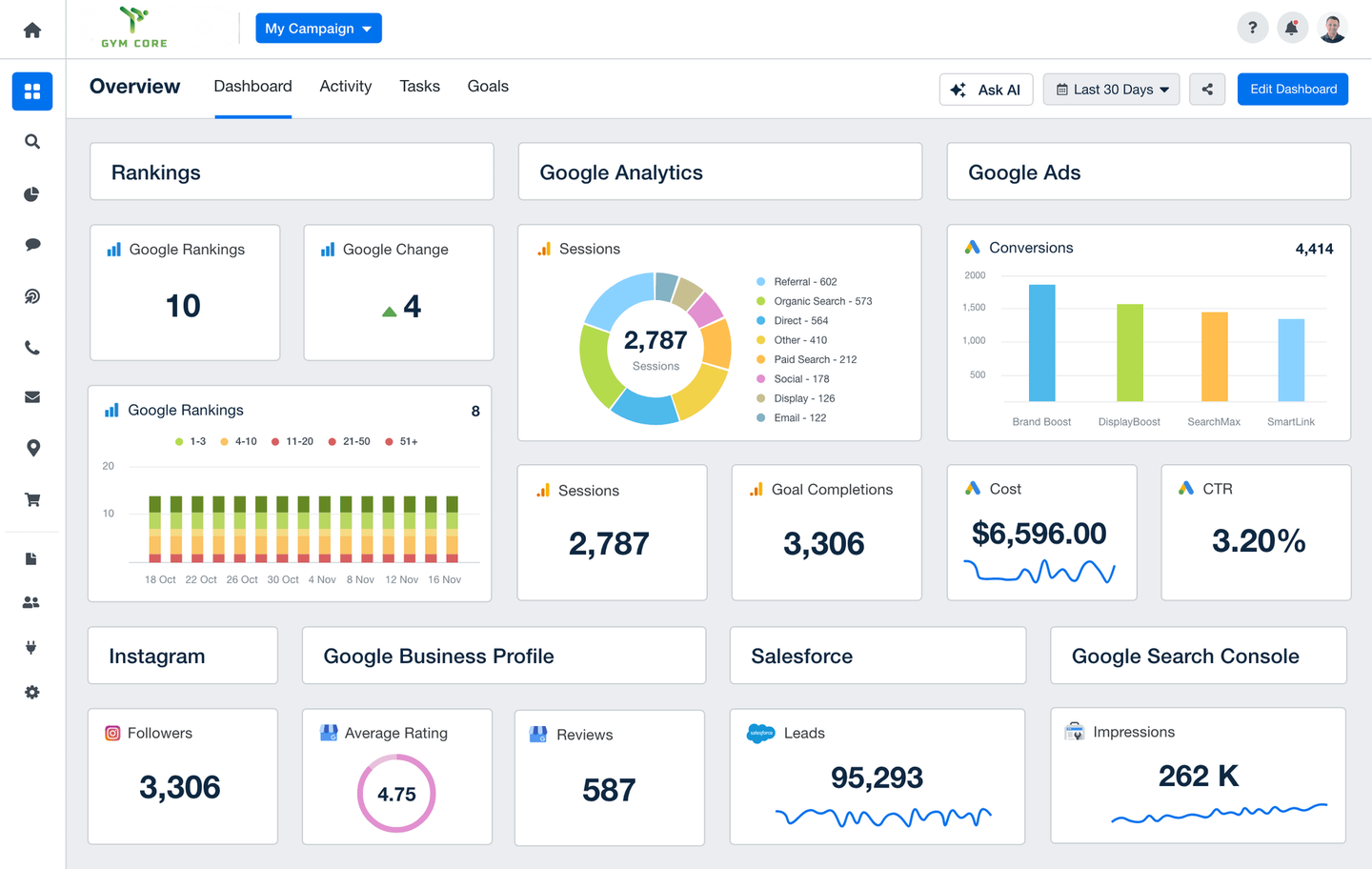Image resolution: width=1372 pixels, height=869 pixels.
Task: Open the pie chart reports icon
Action: click(x=32, y=194)
